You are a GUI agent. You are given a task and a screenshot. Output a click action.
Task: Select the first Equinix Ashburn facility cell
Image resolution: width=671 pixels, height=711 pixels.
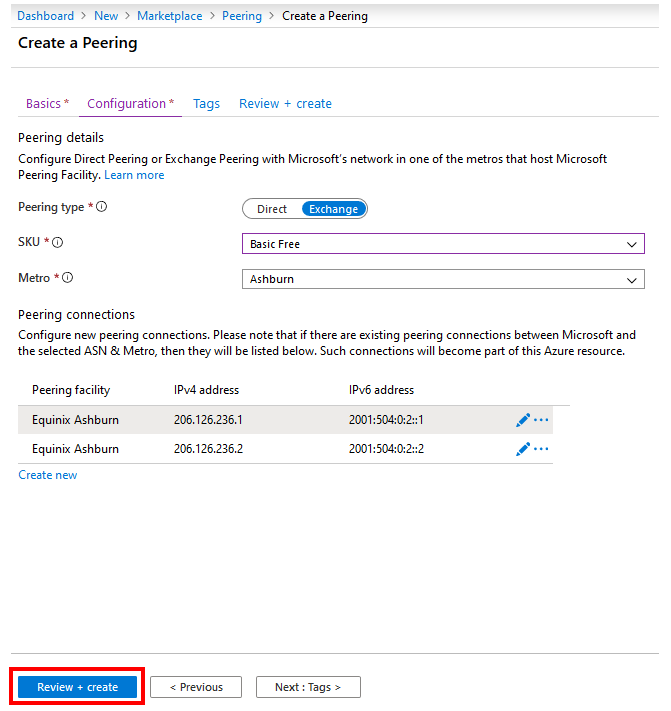75,420
